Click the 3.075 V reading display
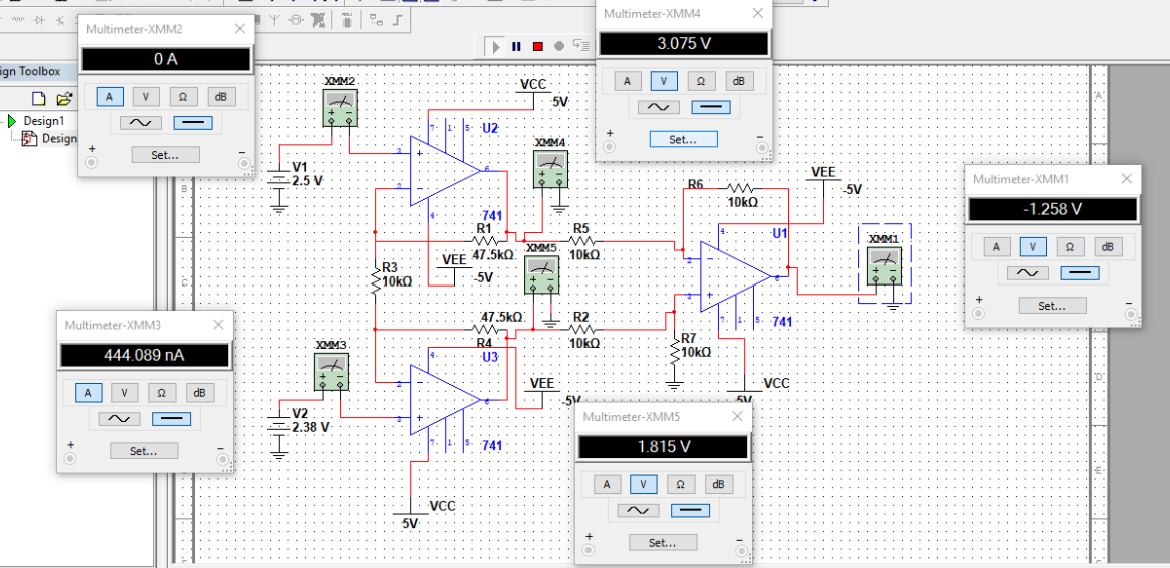The width and height of the screenshot is (1170, 568). pos(683,43)
